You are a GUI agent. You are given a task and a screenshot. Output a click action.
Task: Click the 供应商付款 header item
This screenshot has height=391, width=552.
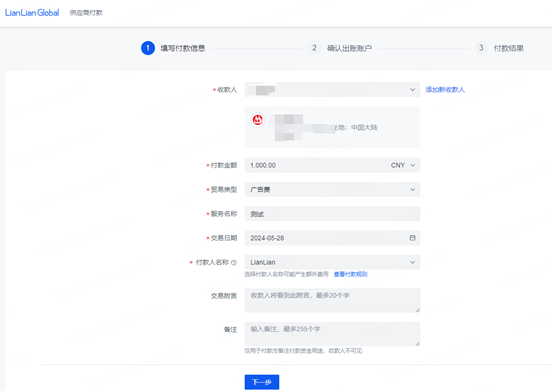[x=86, y=13]
